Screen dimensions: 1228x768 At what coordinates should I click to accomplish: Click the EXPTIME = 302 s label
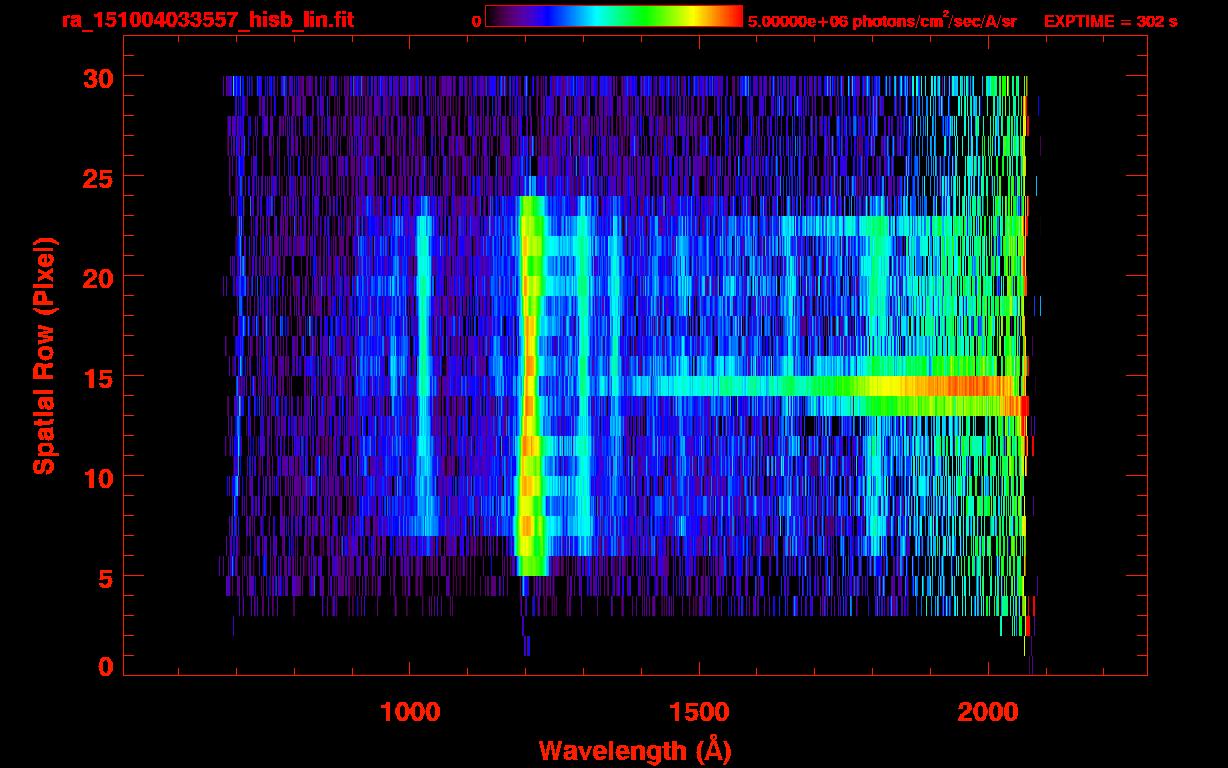coord(1110,21)
